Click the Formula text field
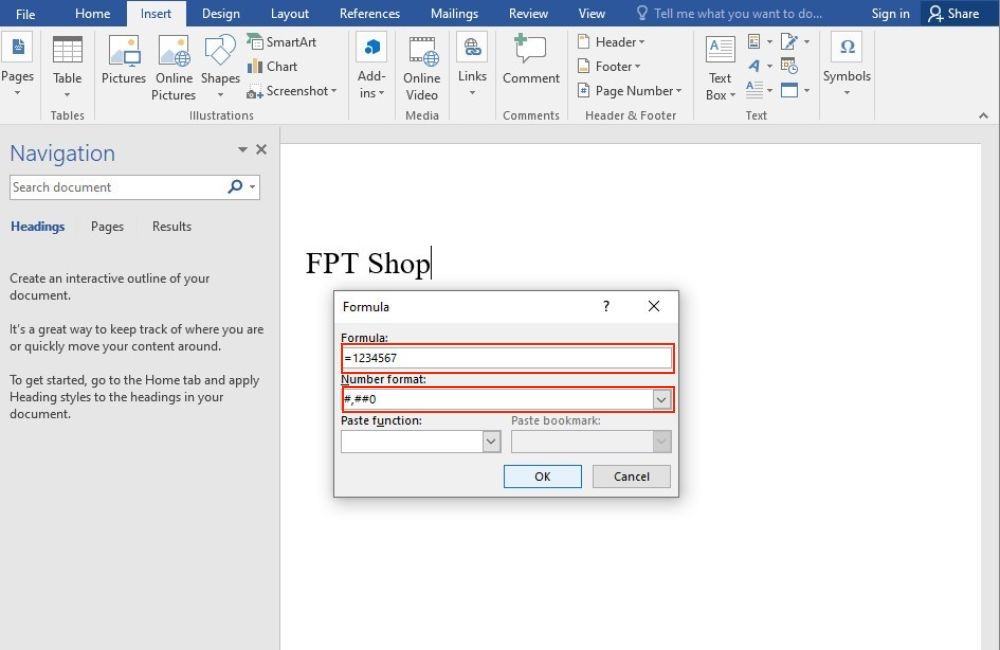This screenshot has height=650, width=1000. [507, 358]
